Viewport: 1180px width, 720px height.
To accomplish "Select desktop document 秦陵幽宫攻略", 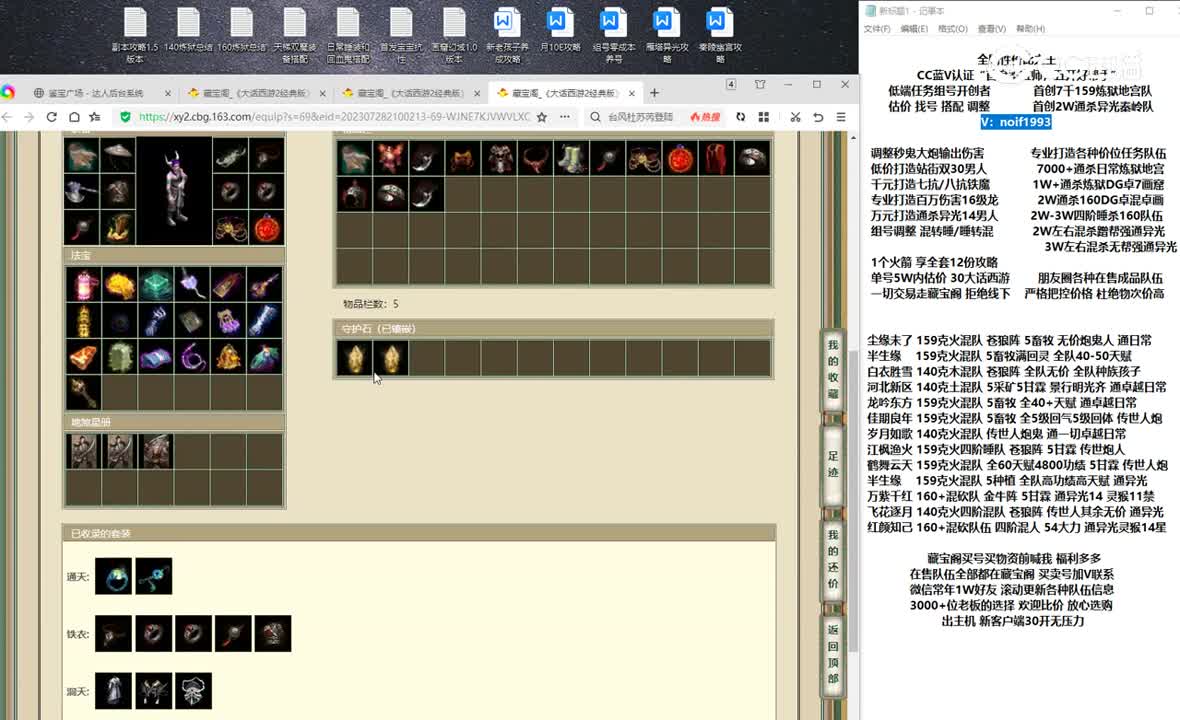I will [720, 35].
